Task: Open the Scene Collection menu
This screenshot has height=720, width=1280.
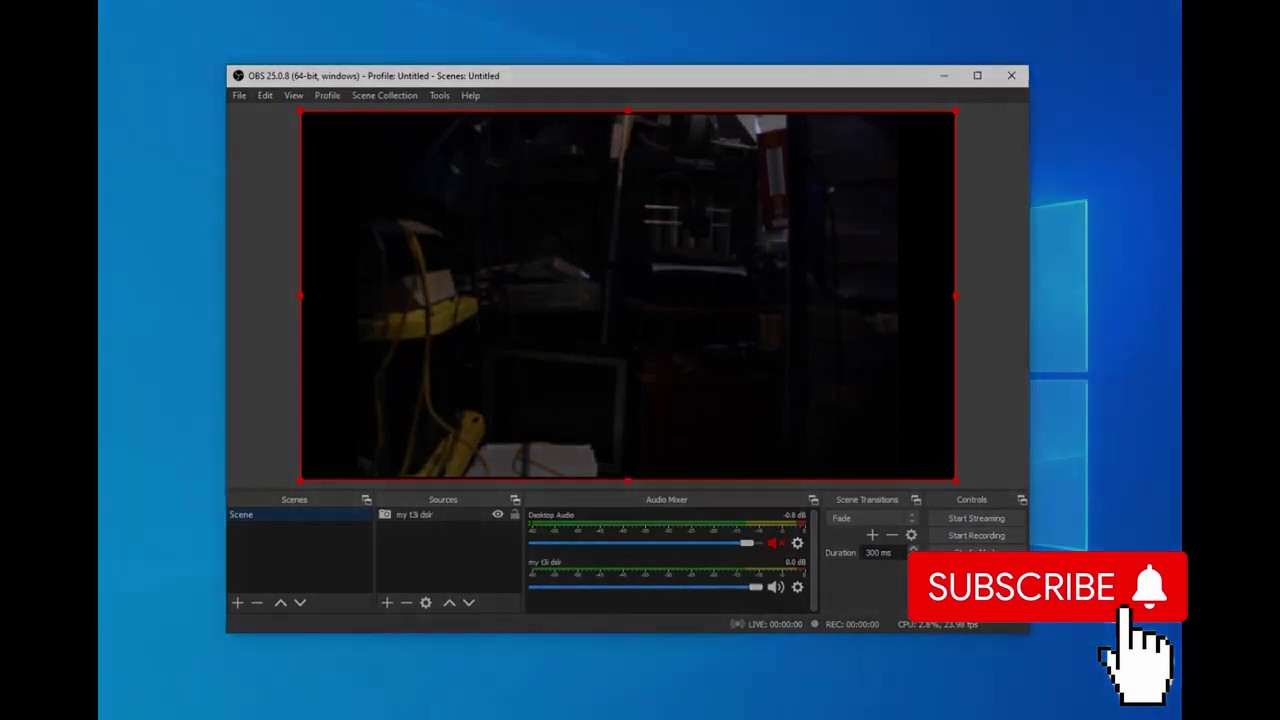Action: 385,96
